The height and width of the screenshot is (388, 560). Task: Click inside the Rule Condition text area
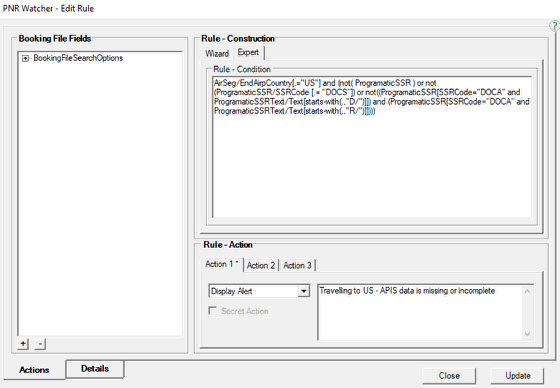point(372,147)
